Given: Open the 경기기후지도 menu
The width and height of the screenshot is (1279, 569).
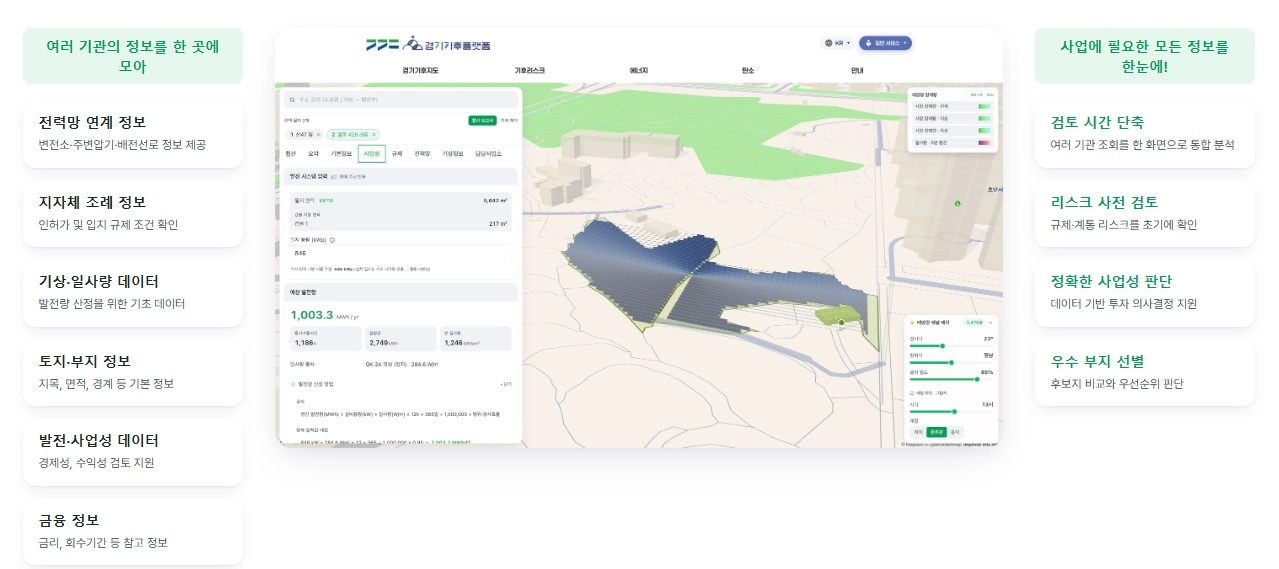Looking at the screenshot, I should [420, 70].
